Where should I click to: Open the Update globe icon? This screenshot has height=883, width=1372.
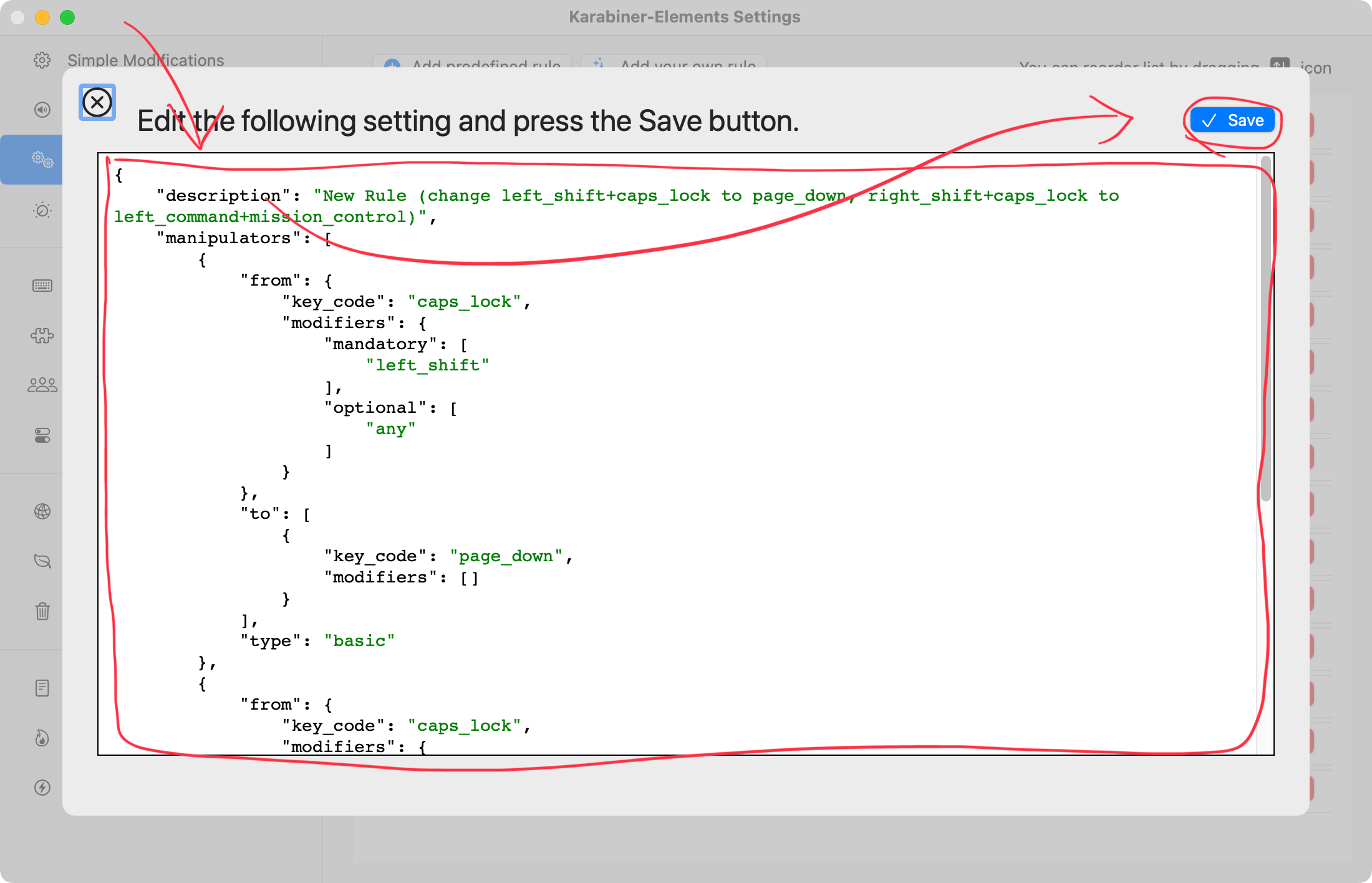pyautogui.click(x=42, y=511)
